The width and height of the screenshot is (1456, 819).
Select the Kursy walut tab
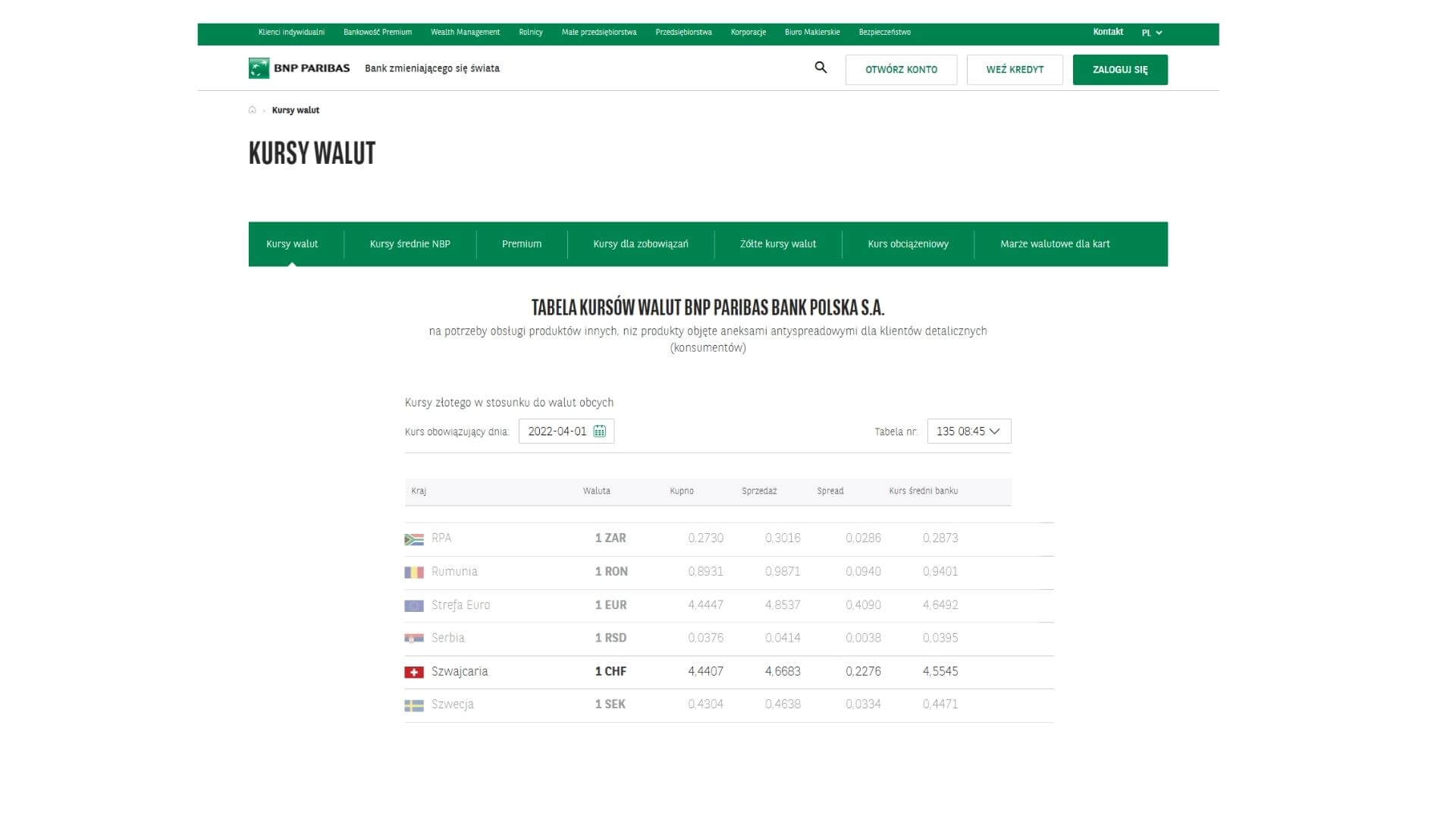[292, 243]
